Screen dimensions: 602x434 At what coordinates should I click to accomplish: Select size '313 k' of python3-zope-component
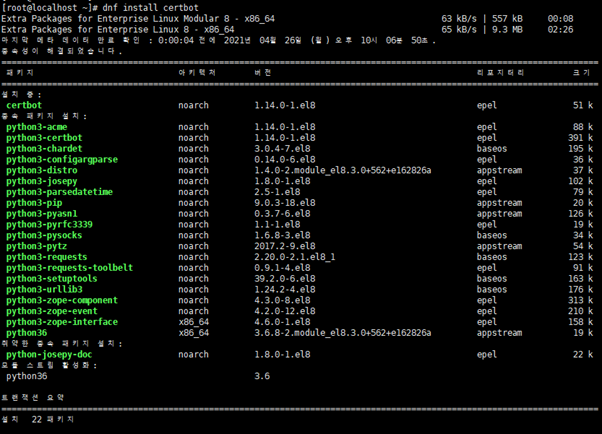pos(580,300)
